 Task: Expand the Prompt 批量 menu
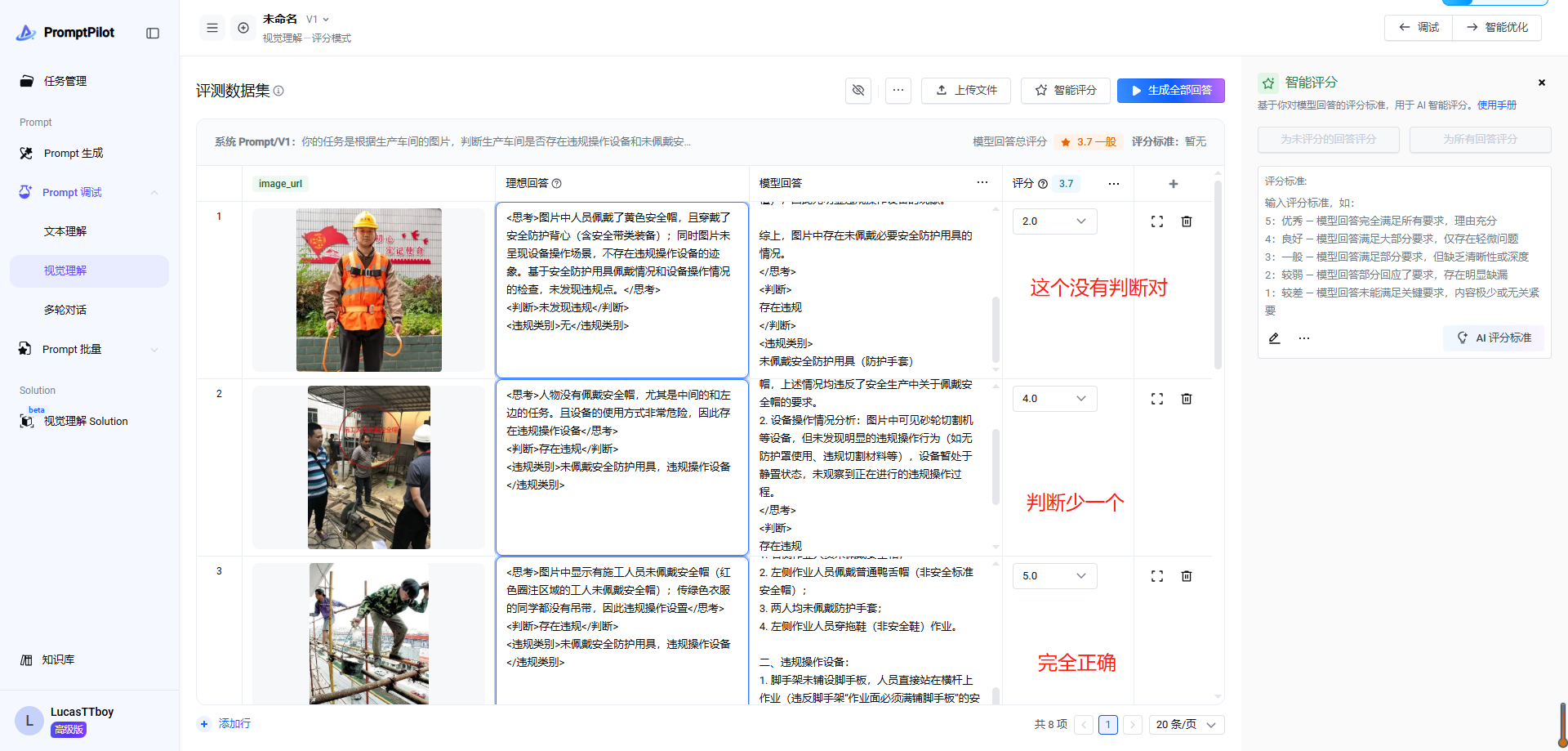click(154, 350)
